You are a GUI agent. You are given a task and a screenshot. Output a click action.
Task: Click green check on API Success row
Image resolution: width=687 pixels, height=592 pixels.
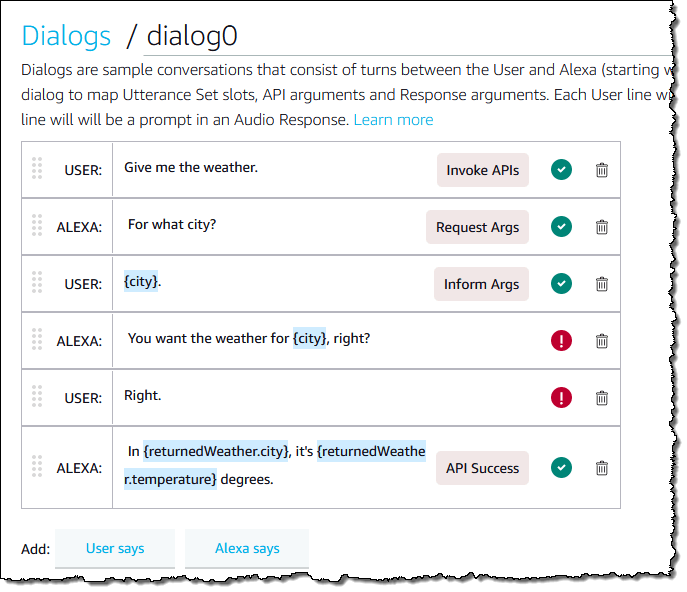[562, 467]
